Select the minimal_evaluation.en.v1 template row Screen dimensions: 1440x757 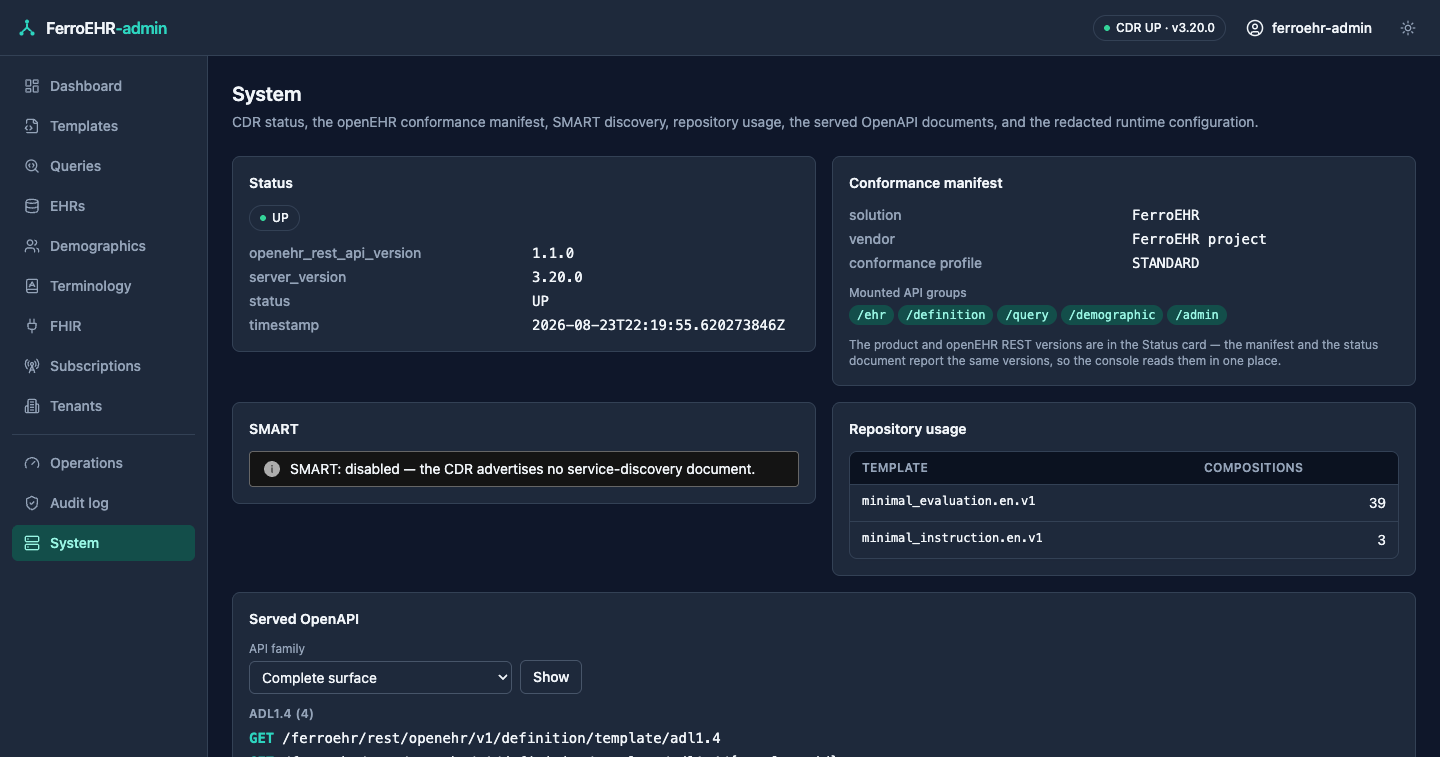(x=1124, y=503)
